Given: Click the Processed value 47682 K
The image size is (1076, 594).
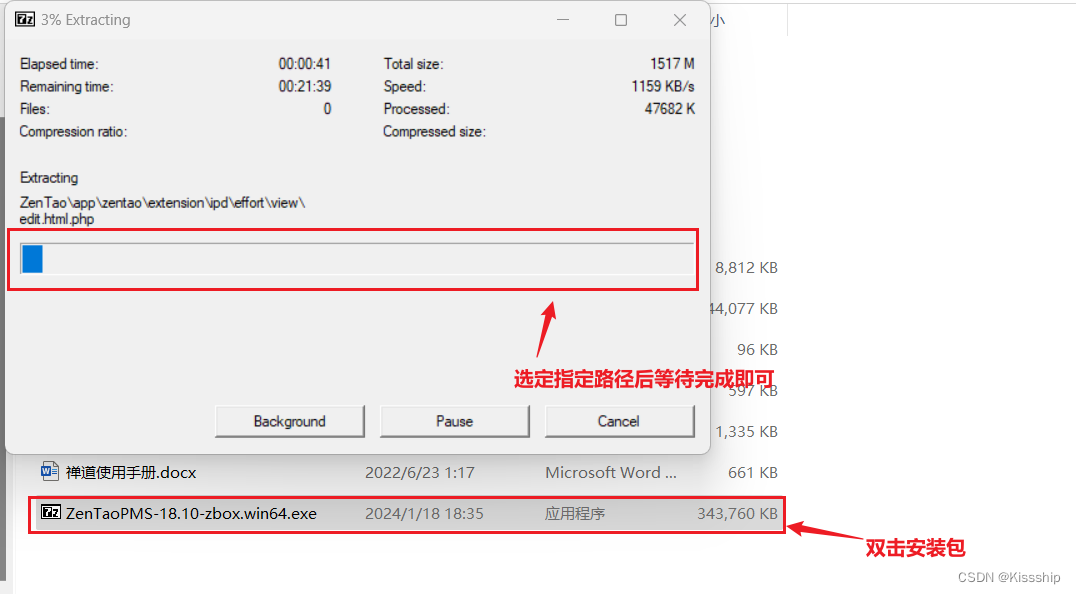Looking at the screenshot, I should 670,109.
